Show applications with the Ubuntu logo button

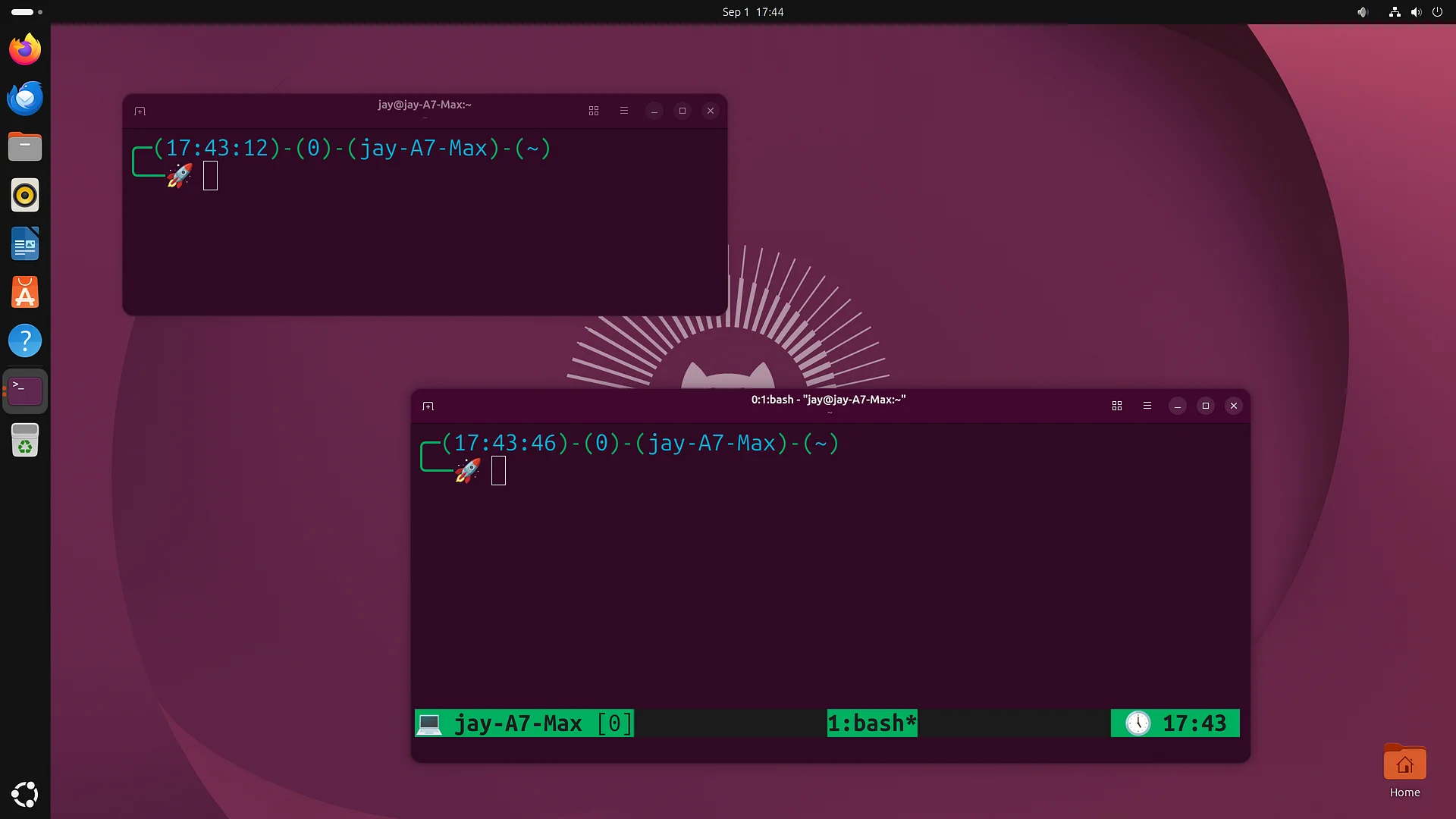point(25,794)
